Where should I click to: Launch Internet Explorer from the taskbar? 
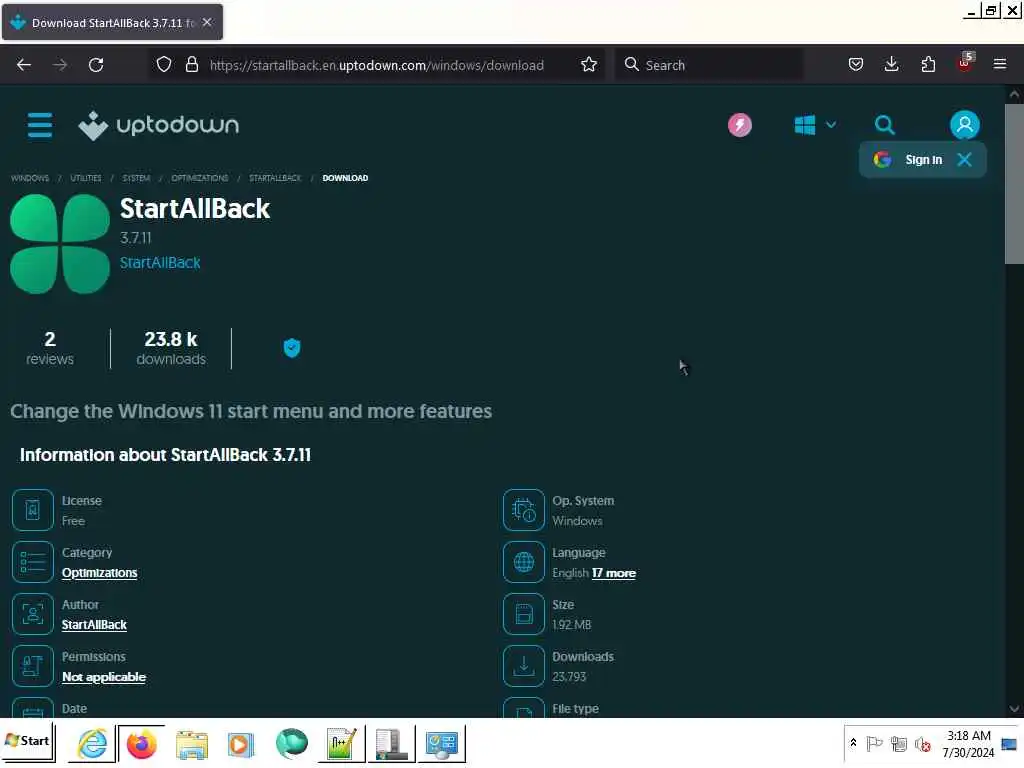92,744
